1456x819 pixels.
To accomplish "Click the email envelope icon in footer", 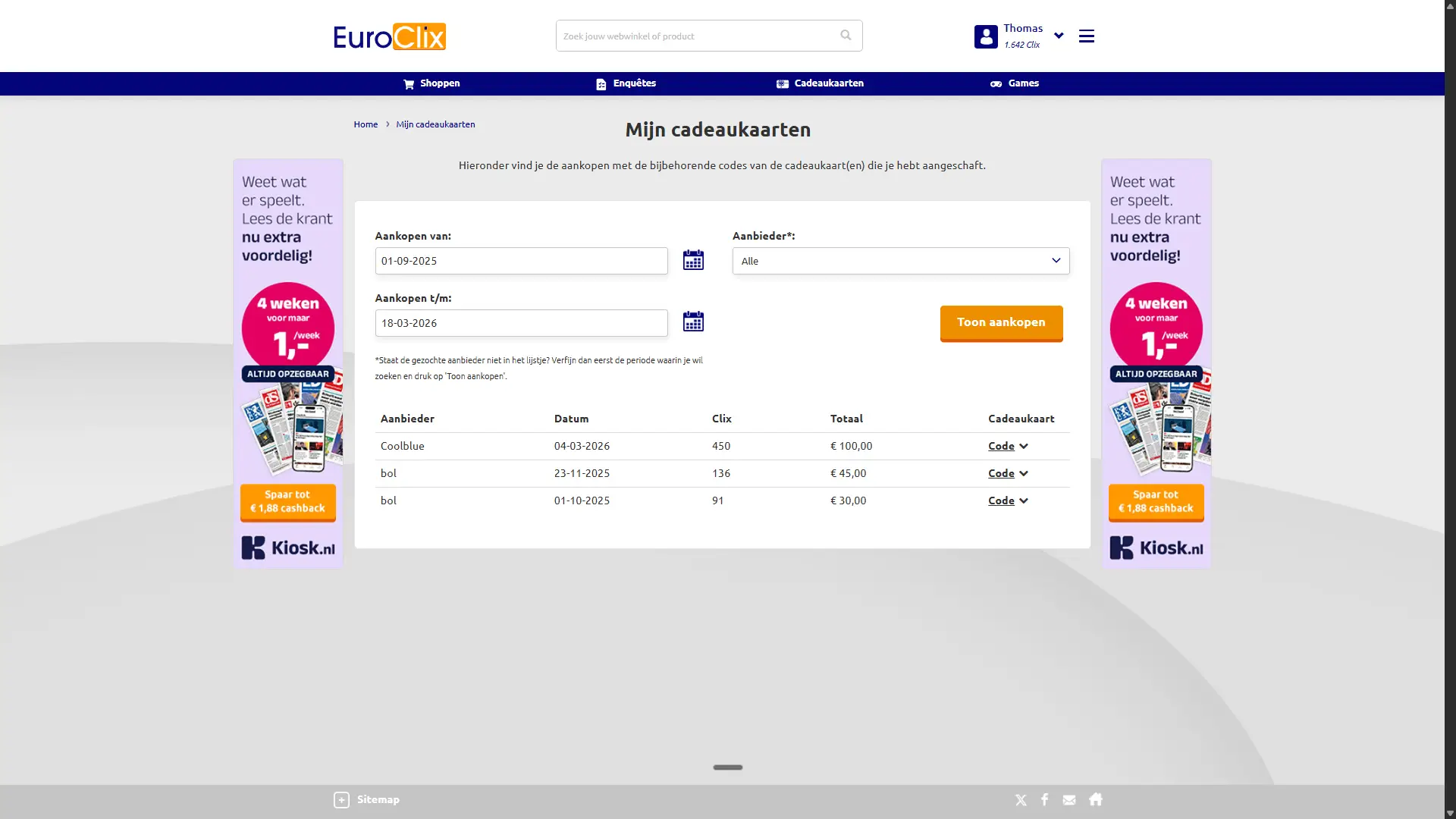I will (x=1068, y=799).
